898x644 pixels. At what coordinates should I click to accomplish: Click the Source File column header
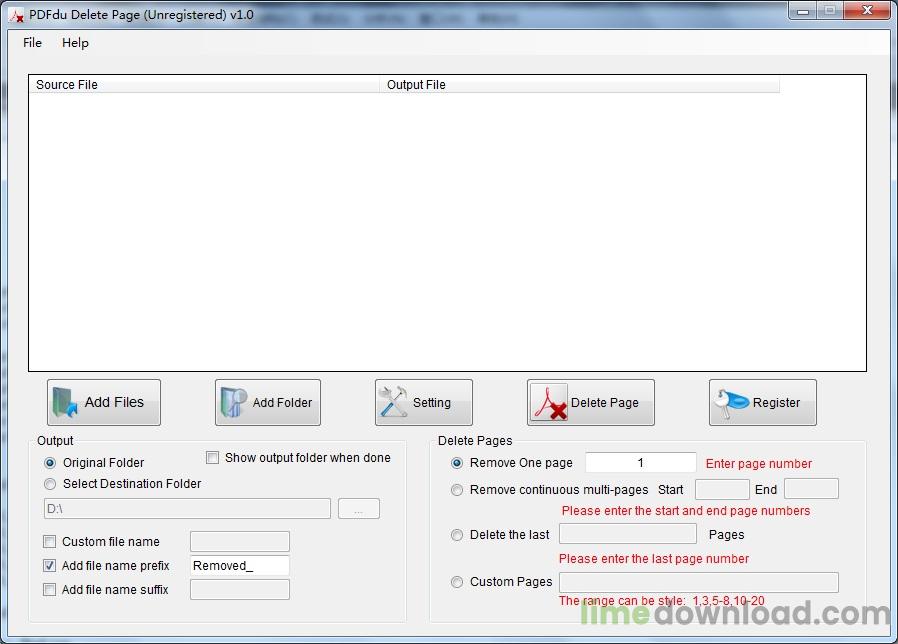(x=204, y=85)
